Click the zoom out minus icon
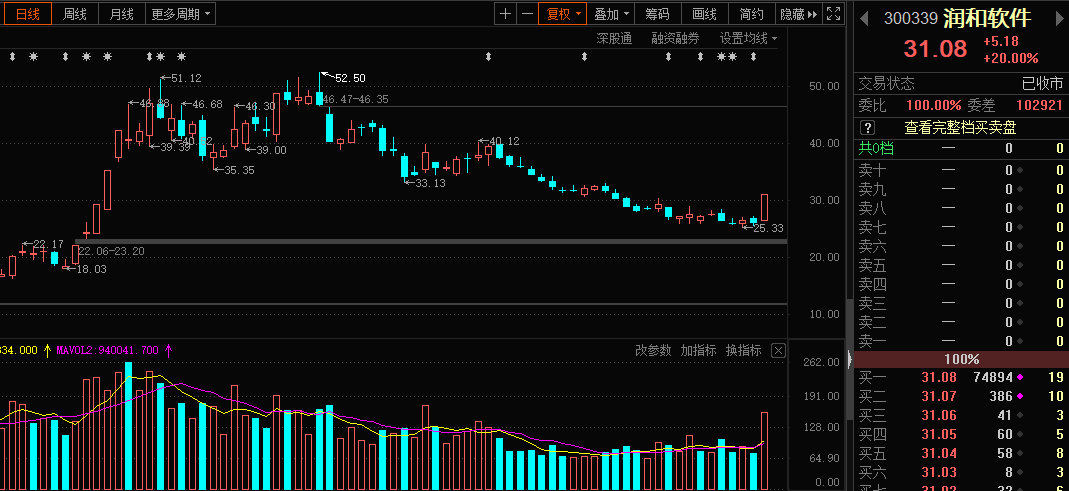Viewport: 1069px width, 491px height. click(527, 14)
